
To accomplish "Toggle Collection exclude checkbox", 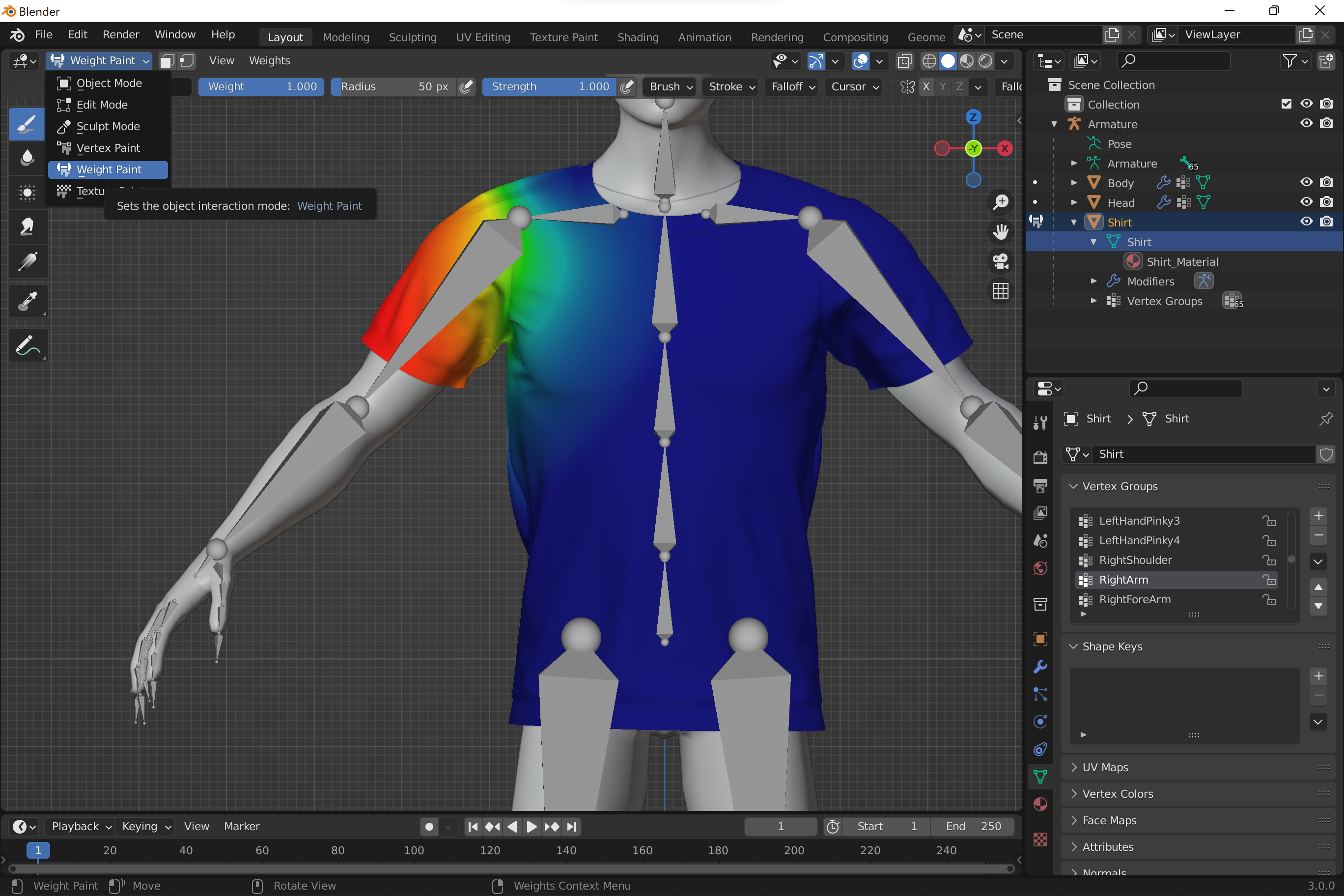I will click(x=1287, y=104).
